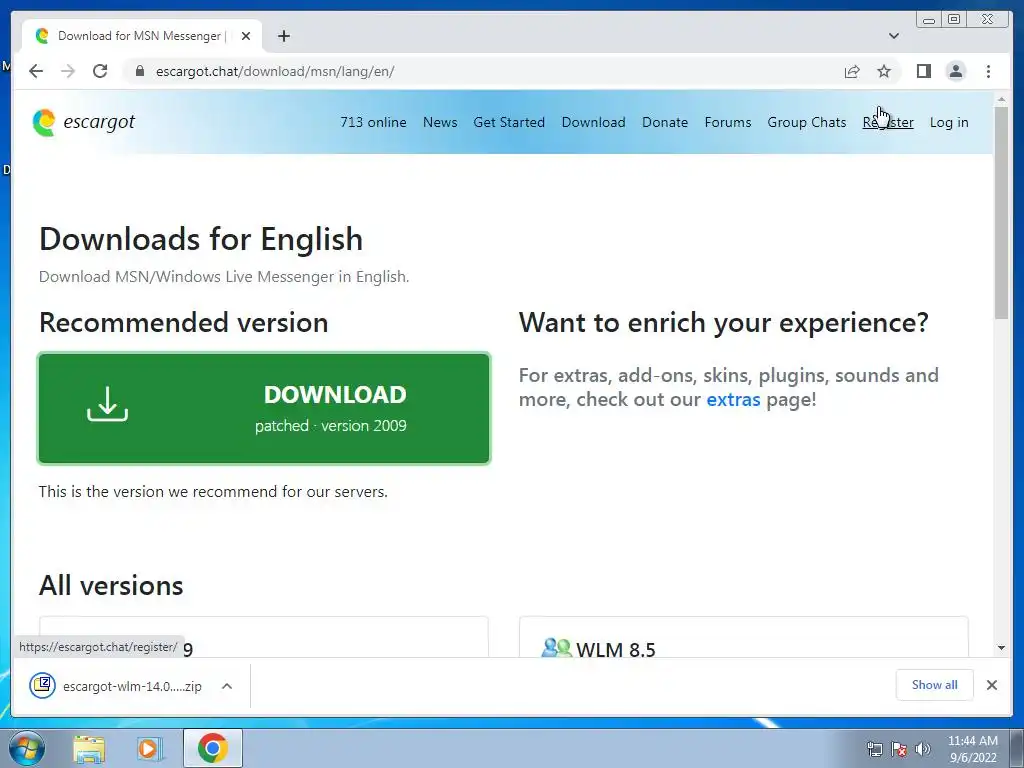This screenshot has width=1024, height=768.
Task: Go back using the browser back arrow
Action: (x=36, y=71)
